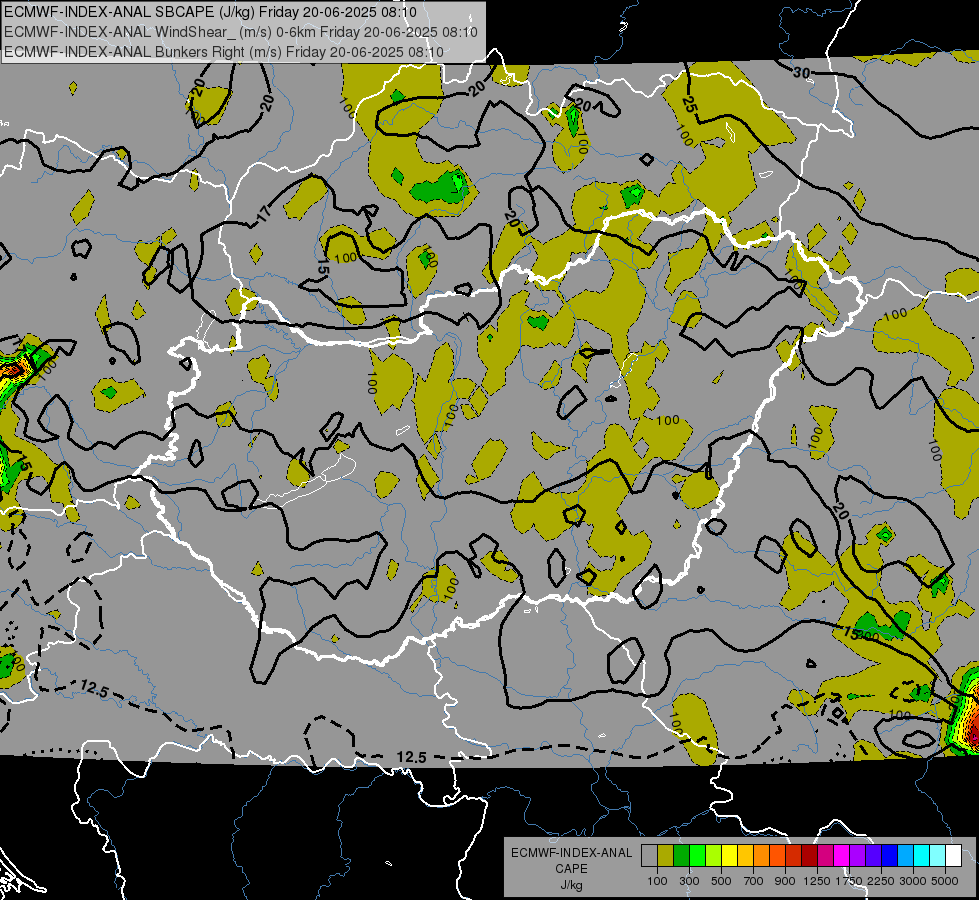This screenshot has width=979, height=900.
Task: Click the legend tick value 2250
Action: [x=881, y=881]
